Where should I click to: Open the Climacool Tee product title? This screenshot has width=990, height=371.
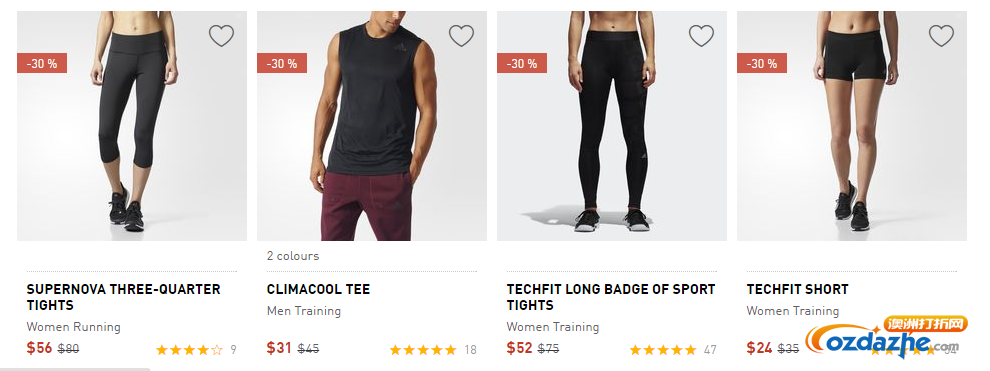(x=318, y=290)
